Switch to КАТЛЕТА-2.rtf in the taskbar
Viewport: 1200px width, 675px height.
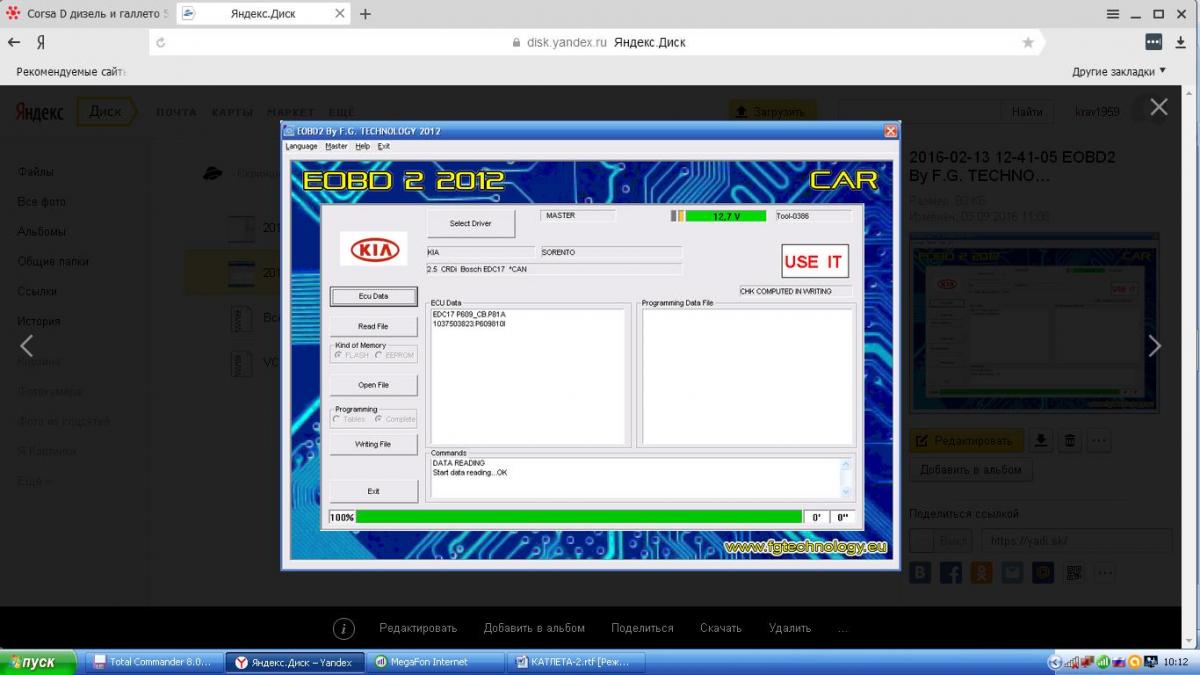click(x=576, y=662)
